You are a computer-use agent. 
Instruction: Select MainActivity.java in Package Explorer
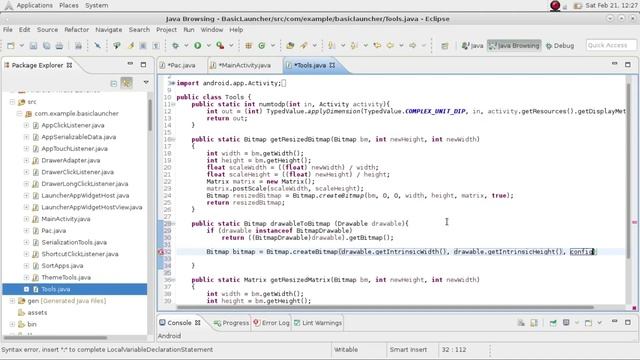(66, 219)
